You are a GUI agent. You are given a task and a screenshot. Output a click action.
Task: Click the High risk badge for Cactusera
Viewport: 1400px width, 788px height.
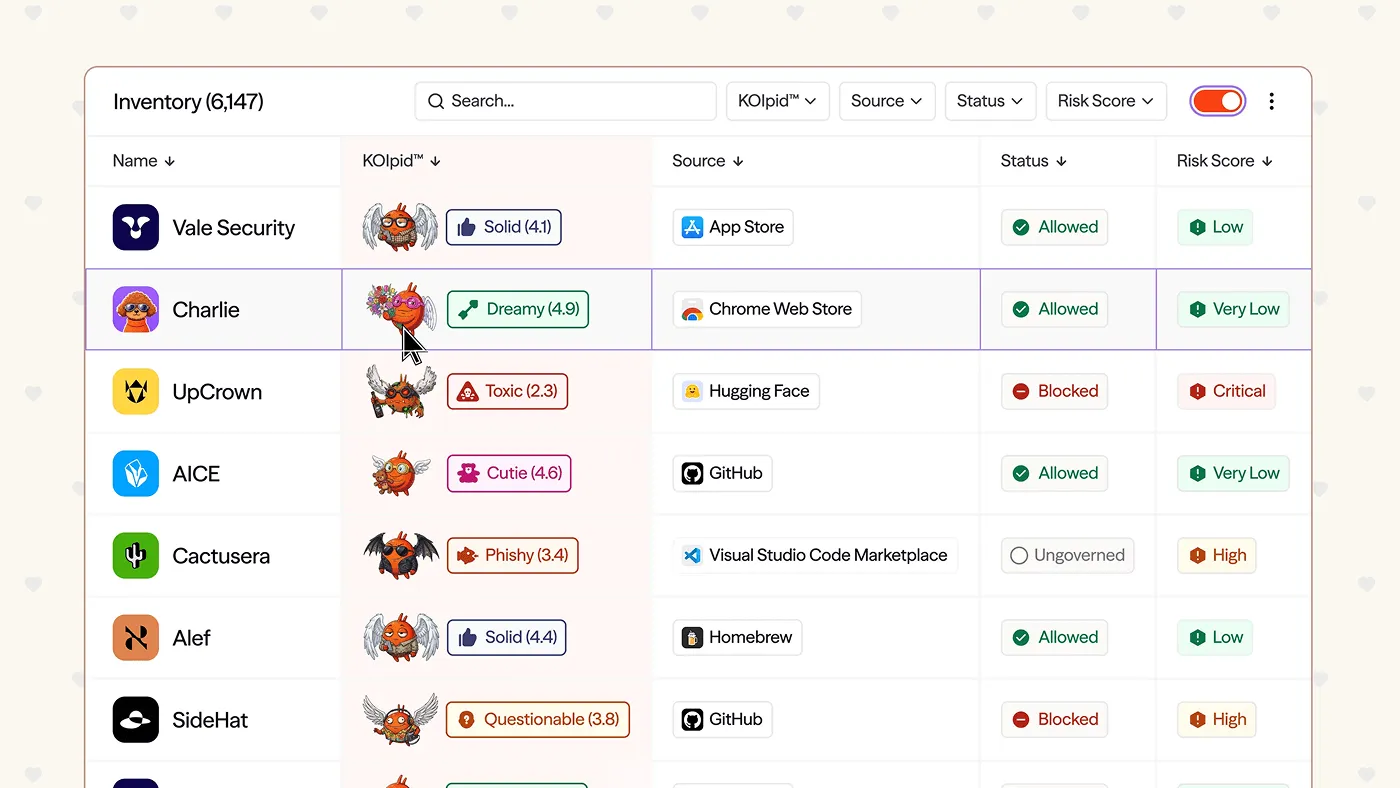click(x=1216, y=555)
